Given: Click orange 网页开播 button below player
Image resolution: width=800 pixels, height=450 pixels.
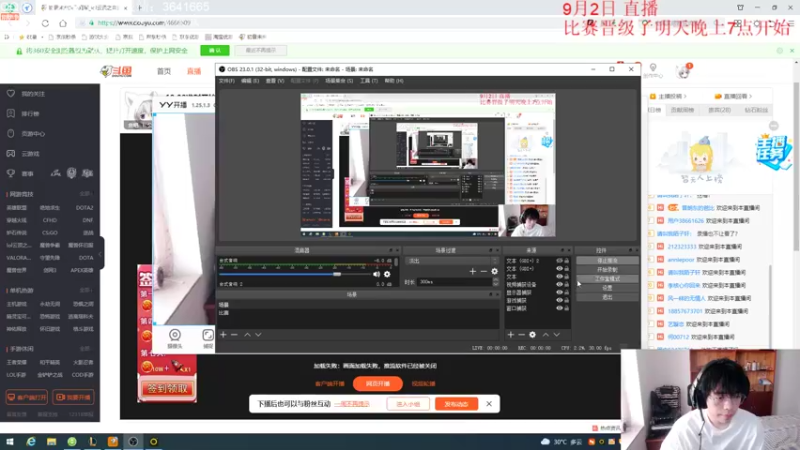Looking at the screenshot, I should coord(378,384).
